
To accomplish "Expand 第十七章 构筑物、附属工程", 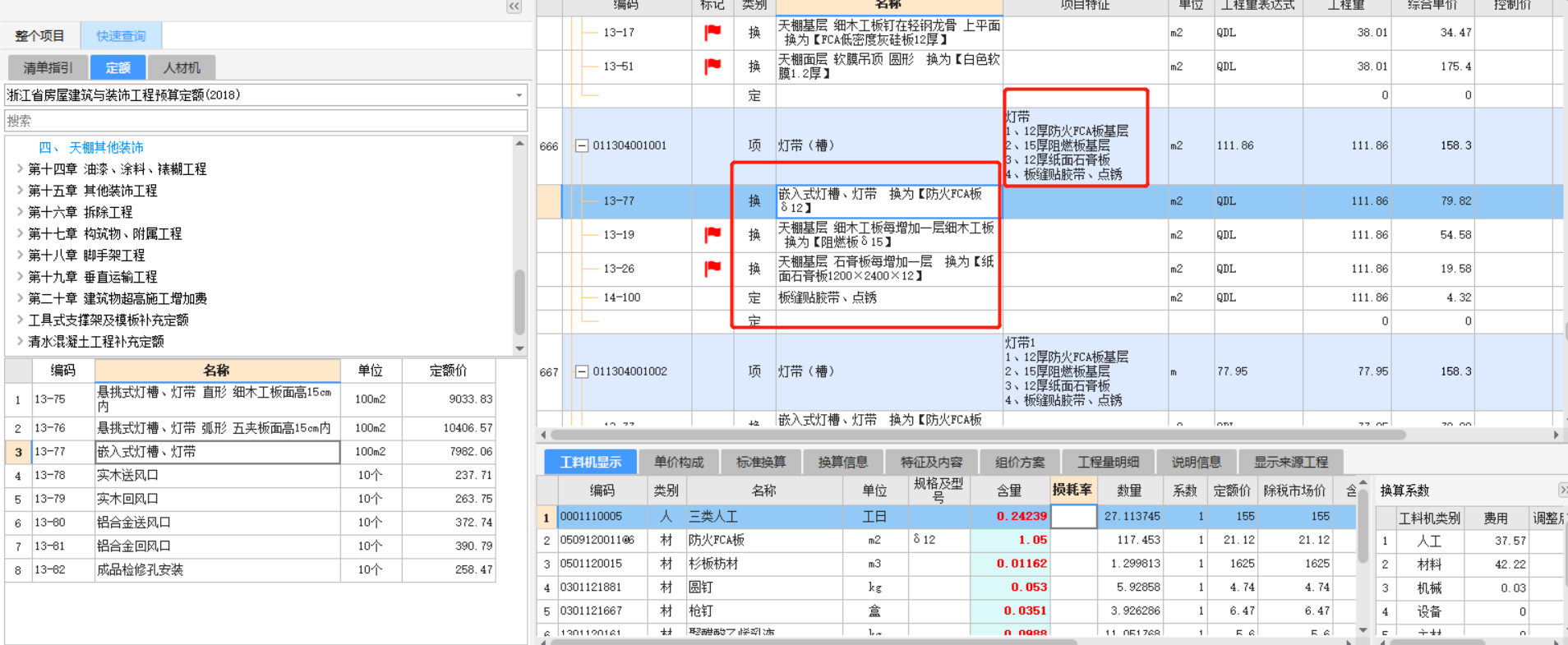I will point(20,233).
